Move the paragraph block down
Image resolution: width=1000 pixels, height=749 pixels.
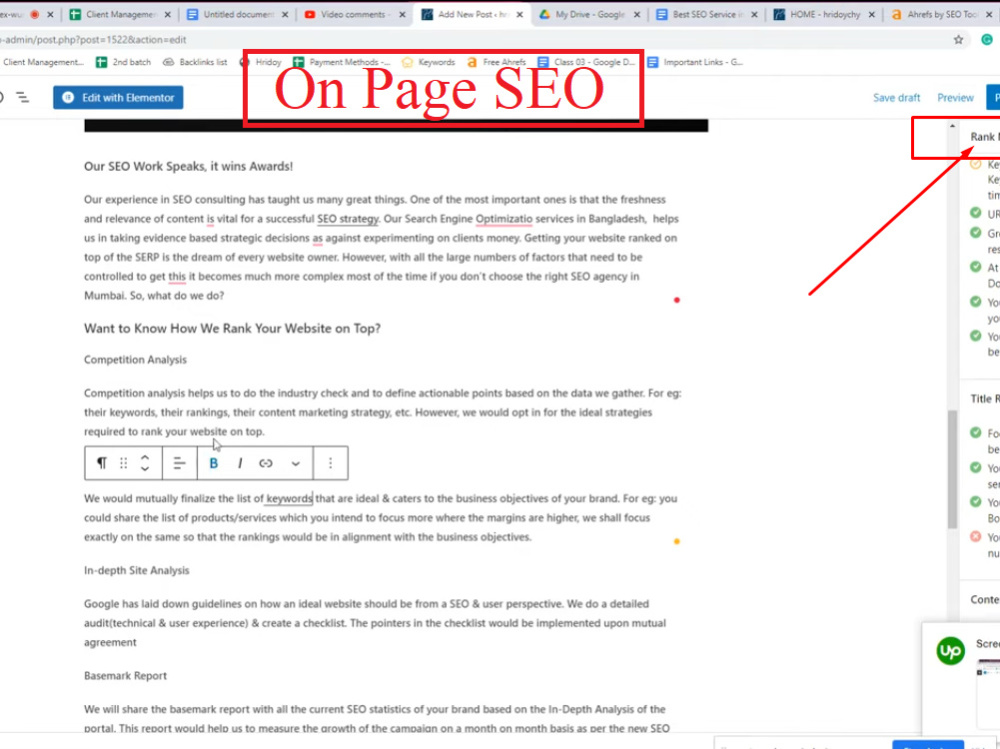(145, 469)
